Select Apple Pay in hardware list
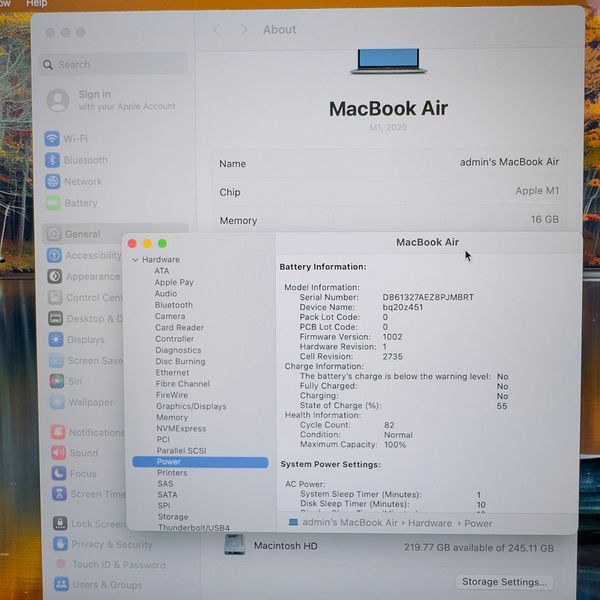This screenshot has width=600, height=600. click(x=174, y=282)
